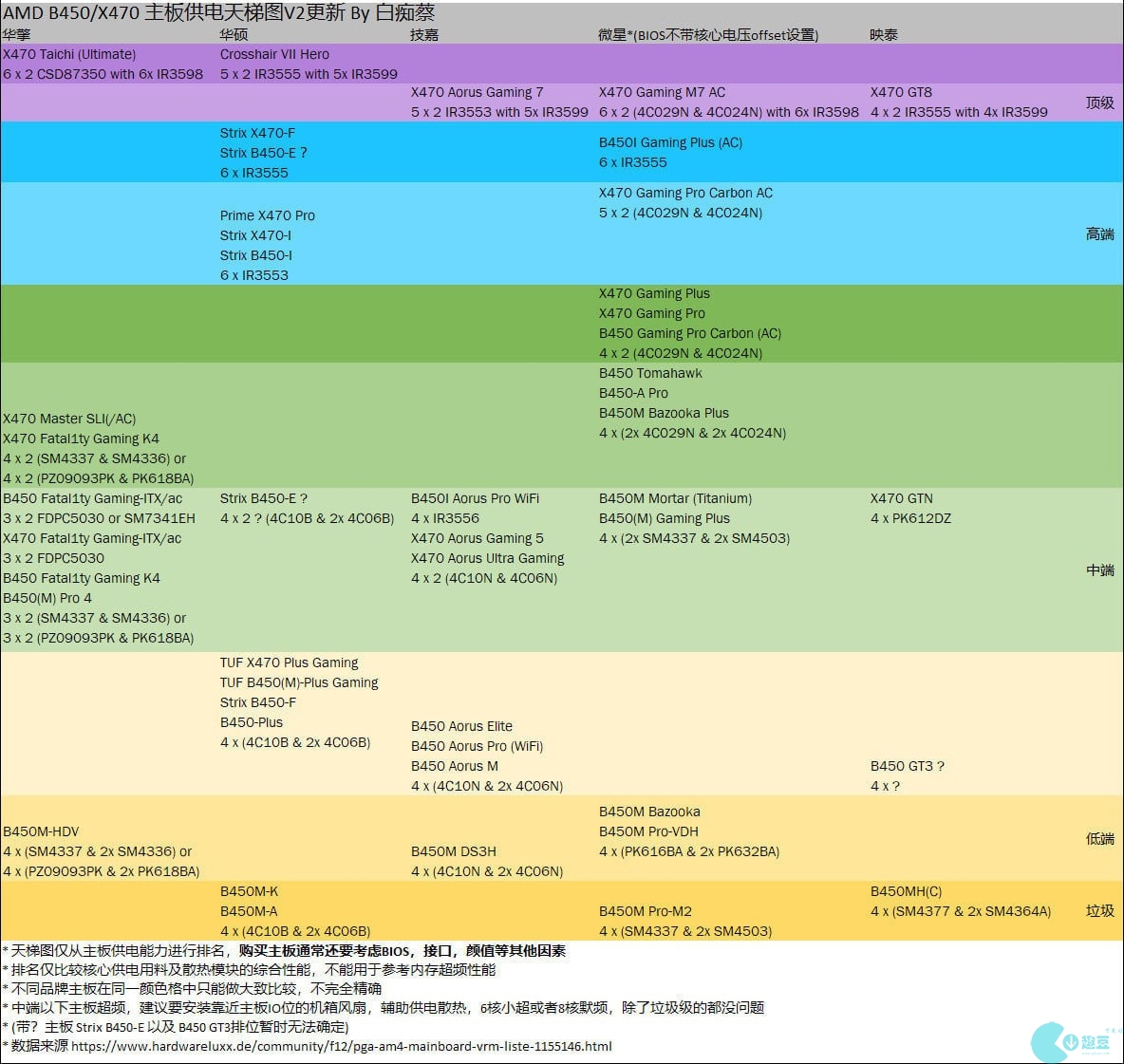Viewport: 1124px width, 1064px height.
Task: Click 'X470 Aorus Gaming 5' entry
Action: tap(478, 539)
